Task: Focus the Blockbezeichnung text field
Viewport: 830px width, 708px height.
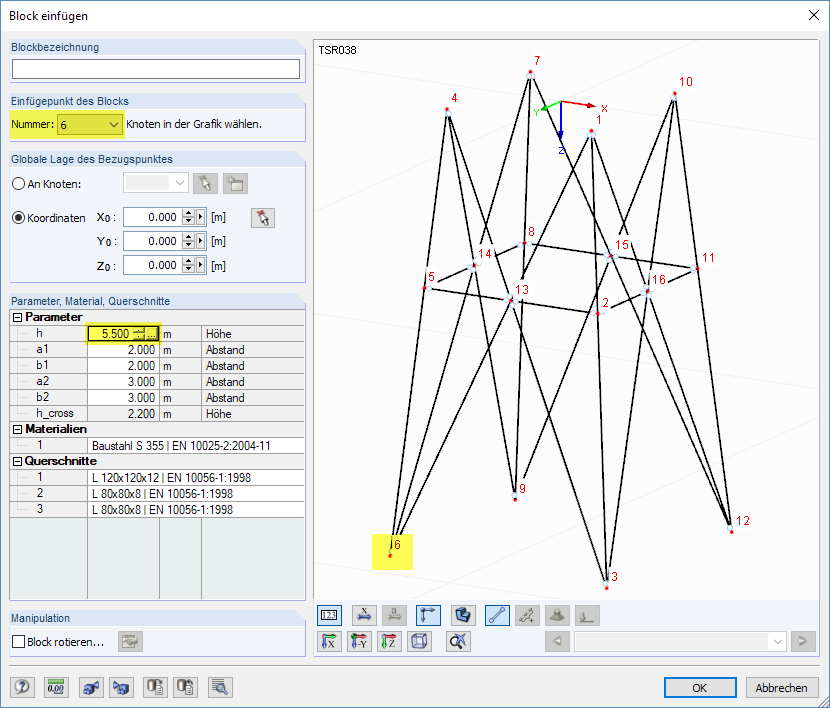Action: 156,69
